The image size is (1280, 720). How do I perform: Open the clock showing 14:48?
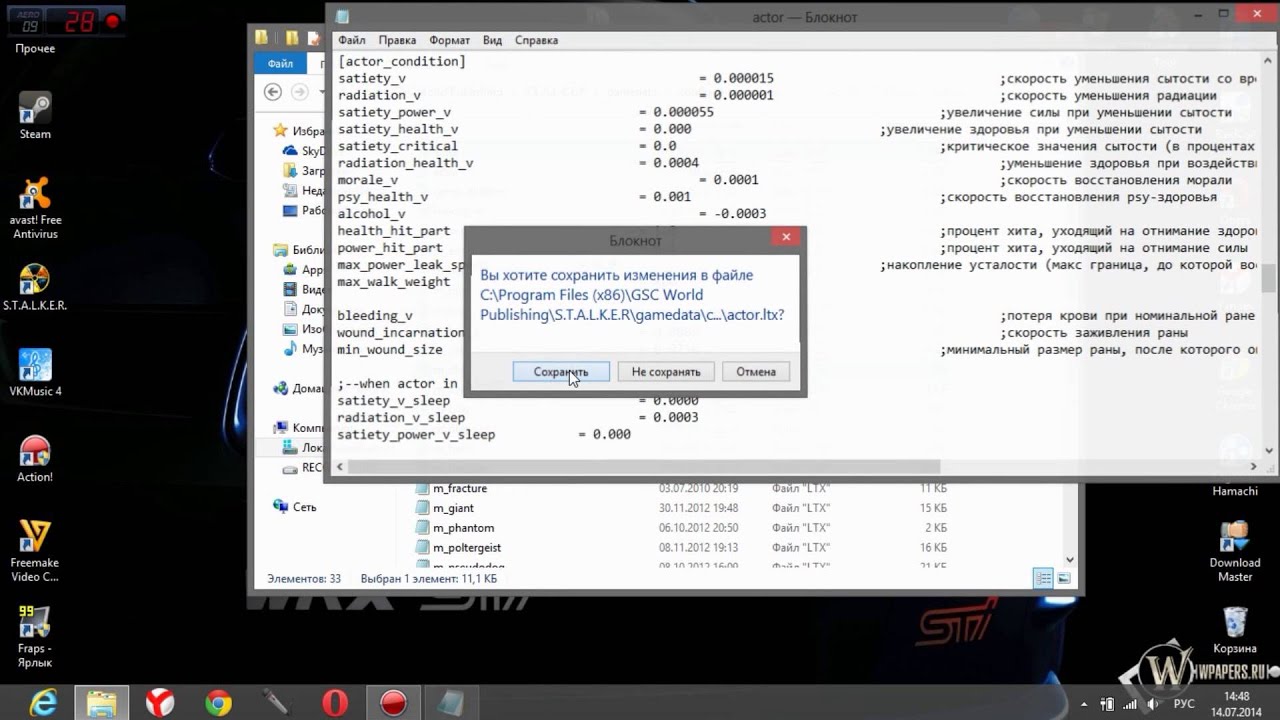click(x=1237, y=703)
